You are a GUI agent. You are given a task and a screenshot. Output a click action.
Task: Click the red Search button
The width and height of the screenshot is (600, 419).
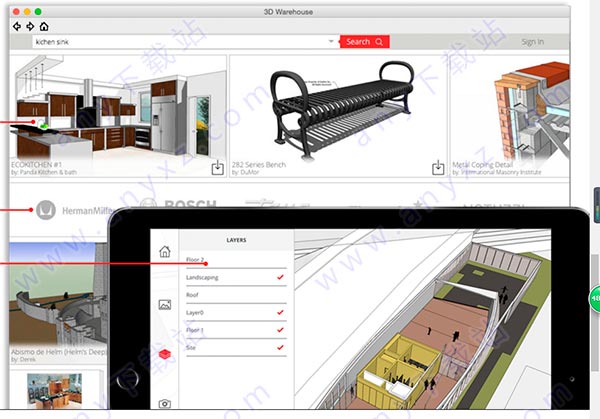coord(365,42)
